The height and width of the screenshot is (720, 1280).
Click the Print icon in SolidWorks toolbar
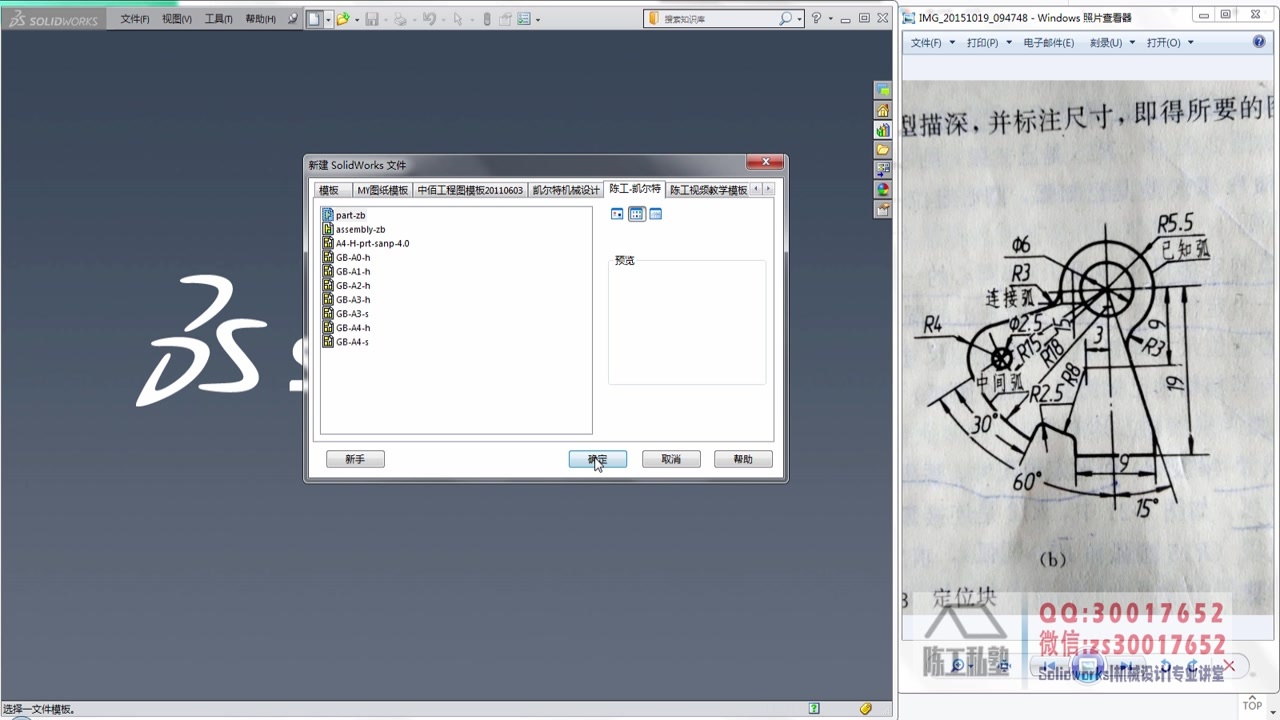[400, 19]
